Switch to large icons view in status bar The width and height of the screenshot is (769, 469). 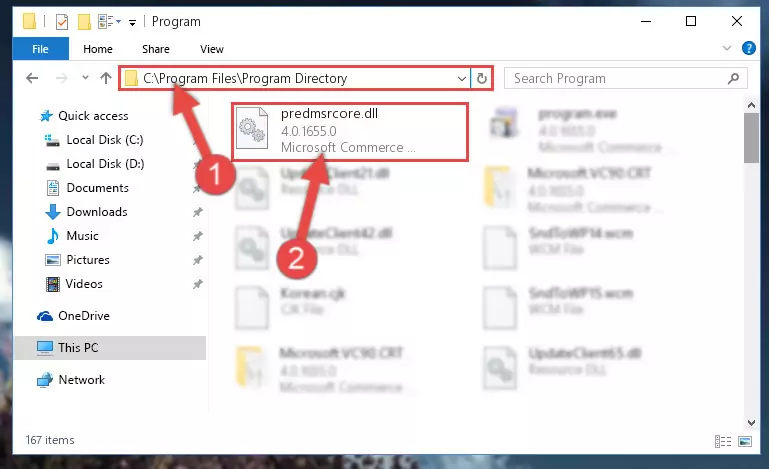745,442
